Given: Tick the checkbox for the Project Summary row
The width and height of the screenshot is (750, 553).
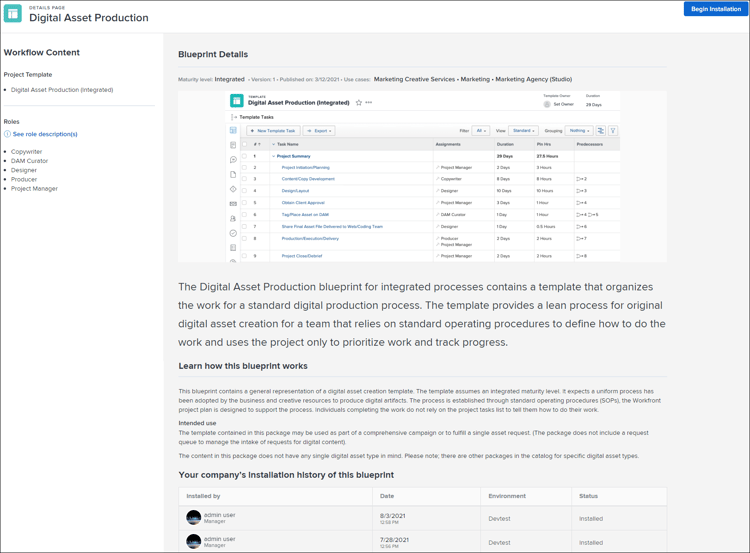Looking at the screenshot, I should (244, 156).
